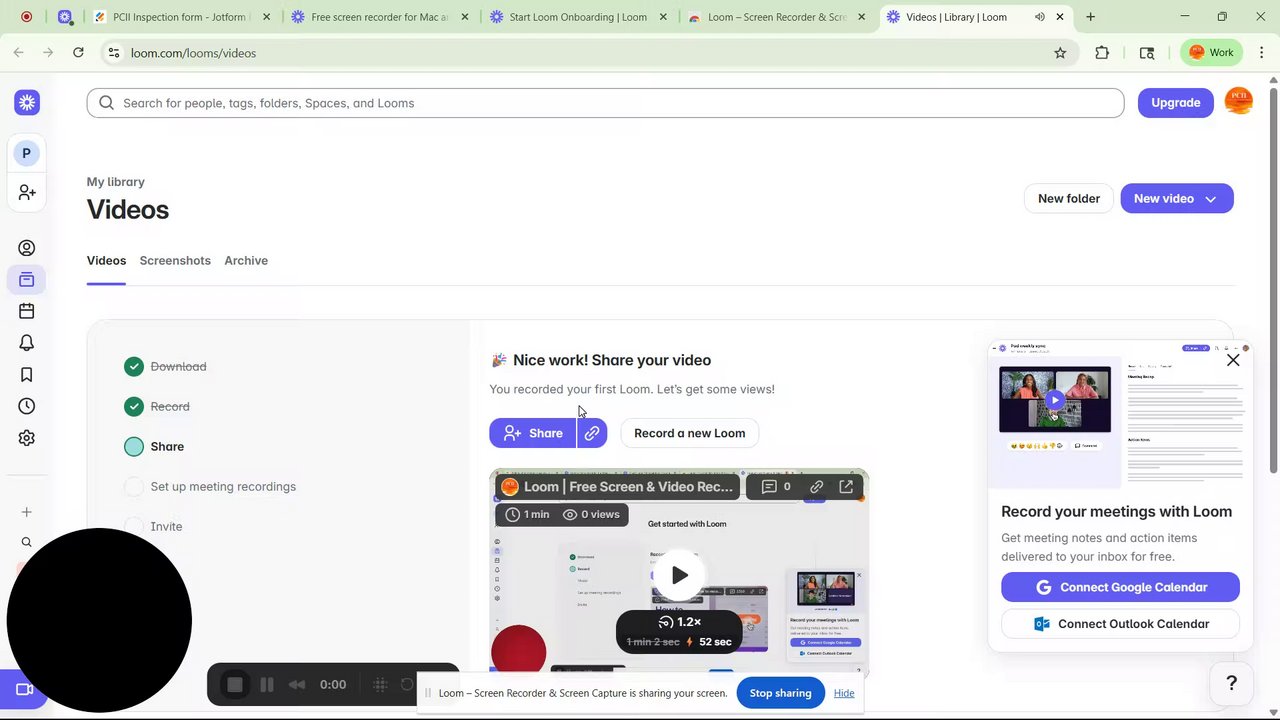Screen dimensions: 1280x720
Task: Open the Chrome three-dot menu
Action: pyautogui.click(x=1262, y=53)
